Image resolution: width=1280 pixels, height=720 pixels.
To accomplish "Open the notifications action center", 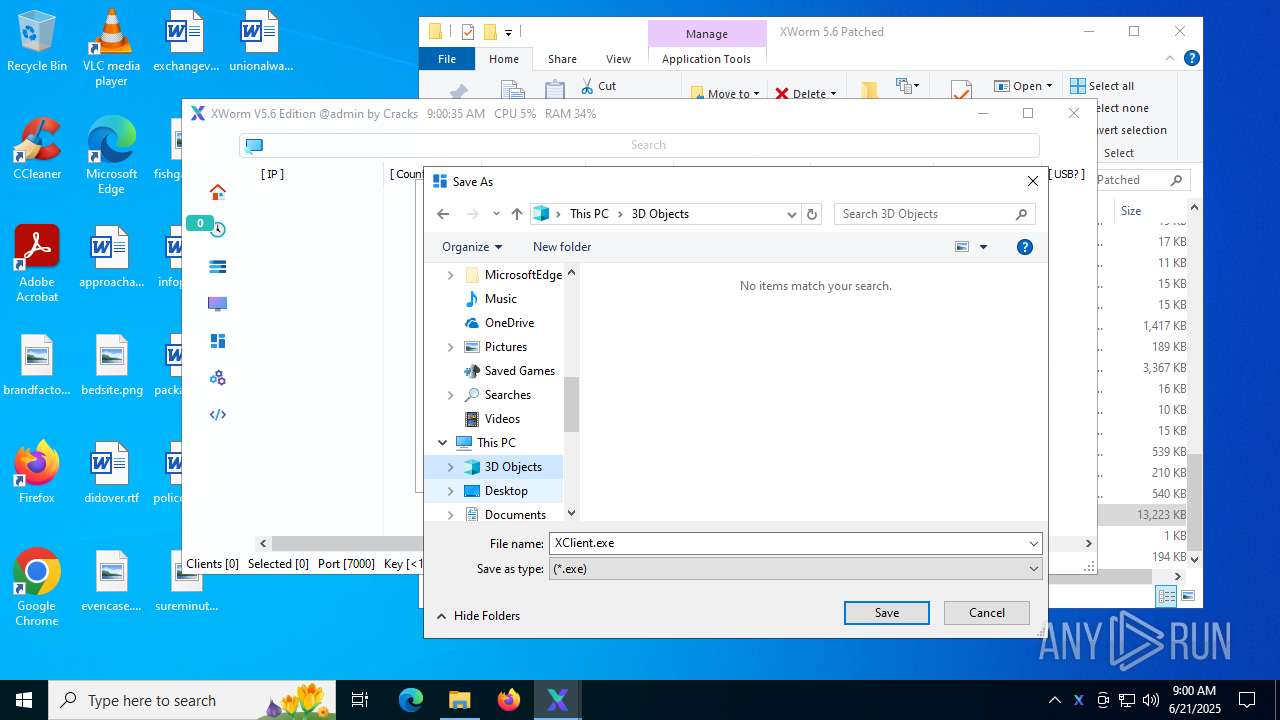I will [1247, 700].
